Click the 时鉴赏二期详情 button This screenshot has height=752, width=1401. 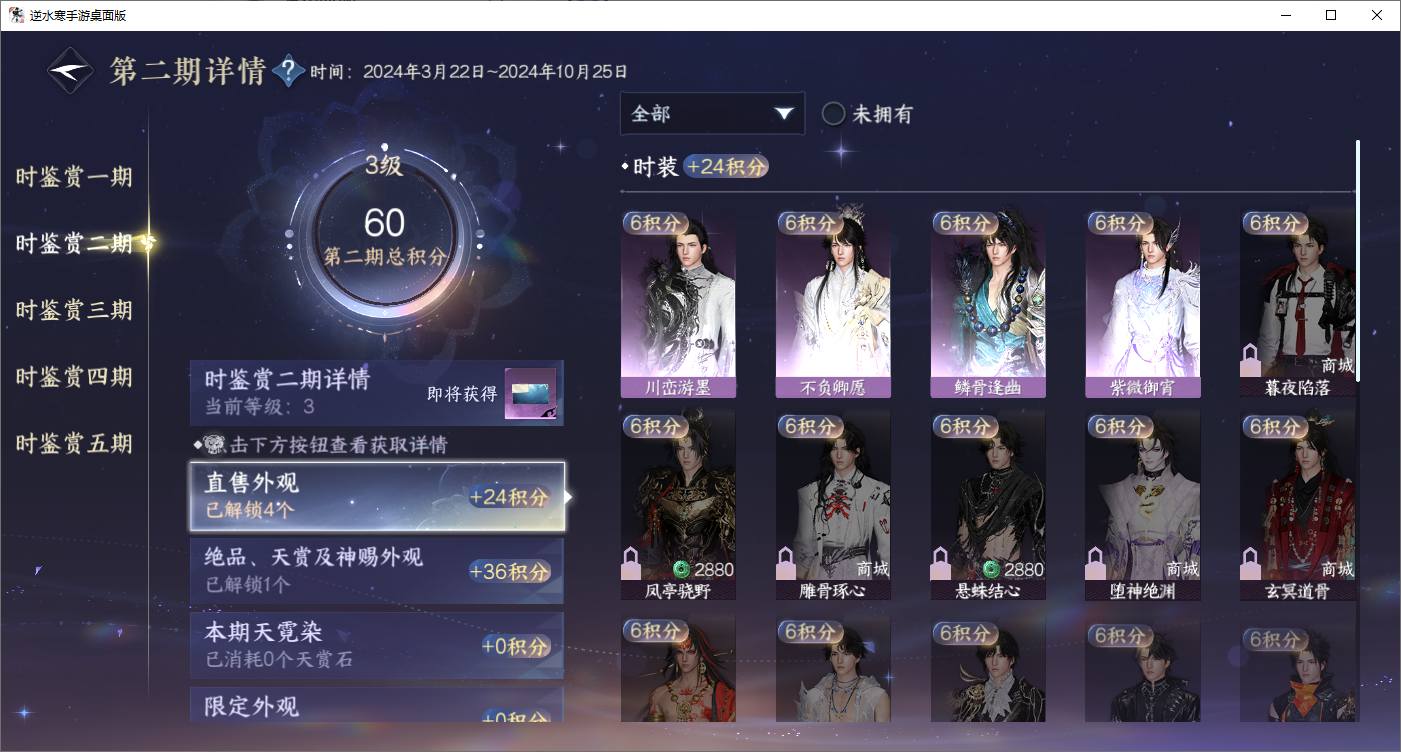tap(377, 393)
